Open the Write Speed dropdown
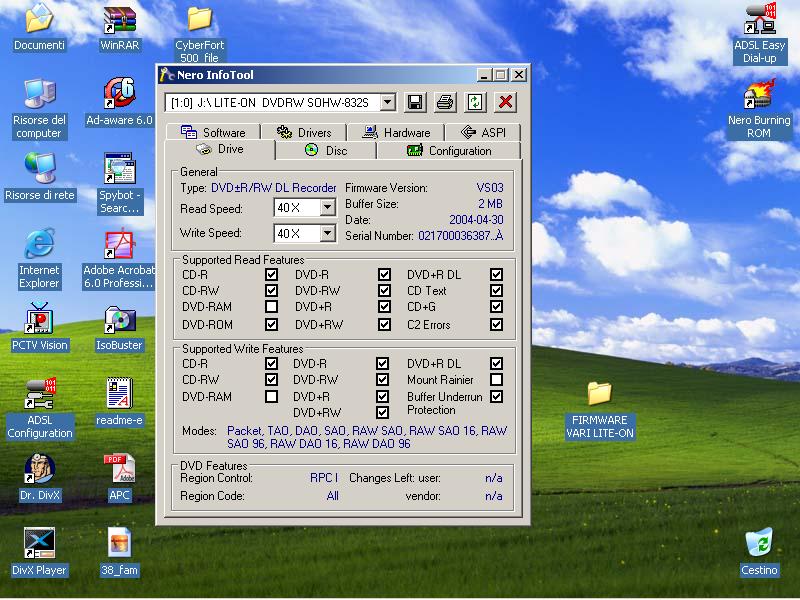The height and width of the screenshot is (600, 800). click(328, 233)
